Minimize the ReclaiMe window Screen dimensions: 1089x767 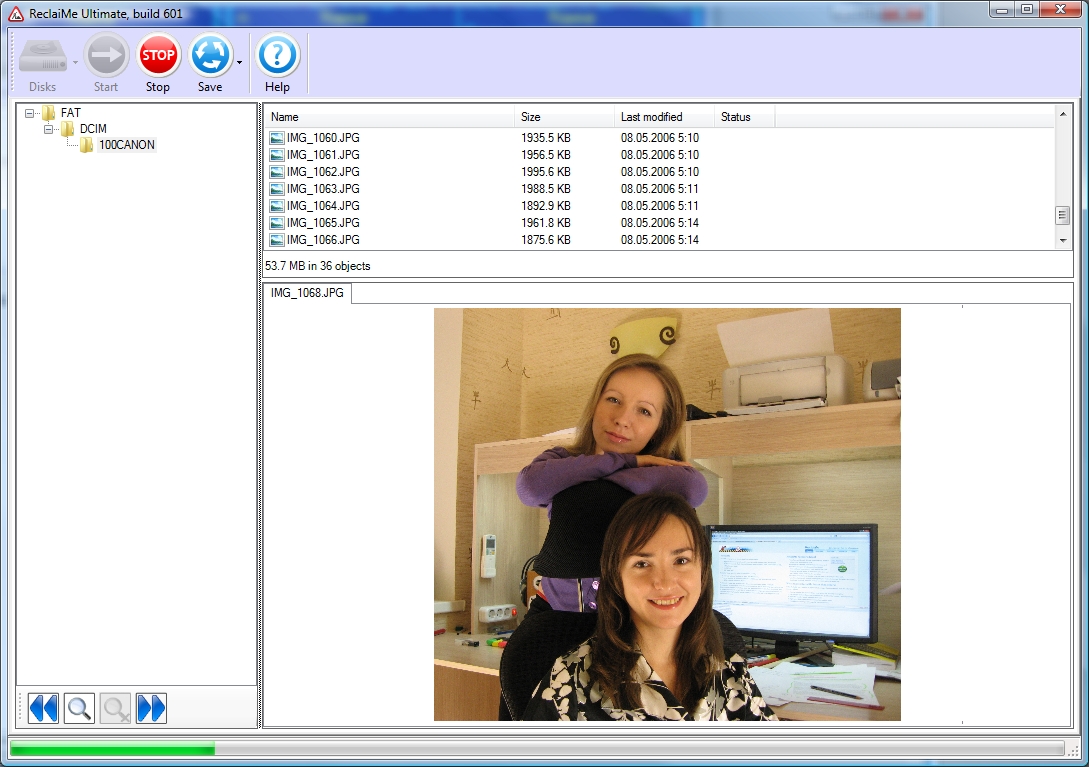1002,10
